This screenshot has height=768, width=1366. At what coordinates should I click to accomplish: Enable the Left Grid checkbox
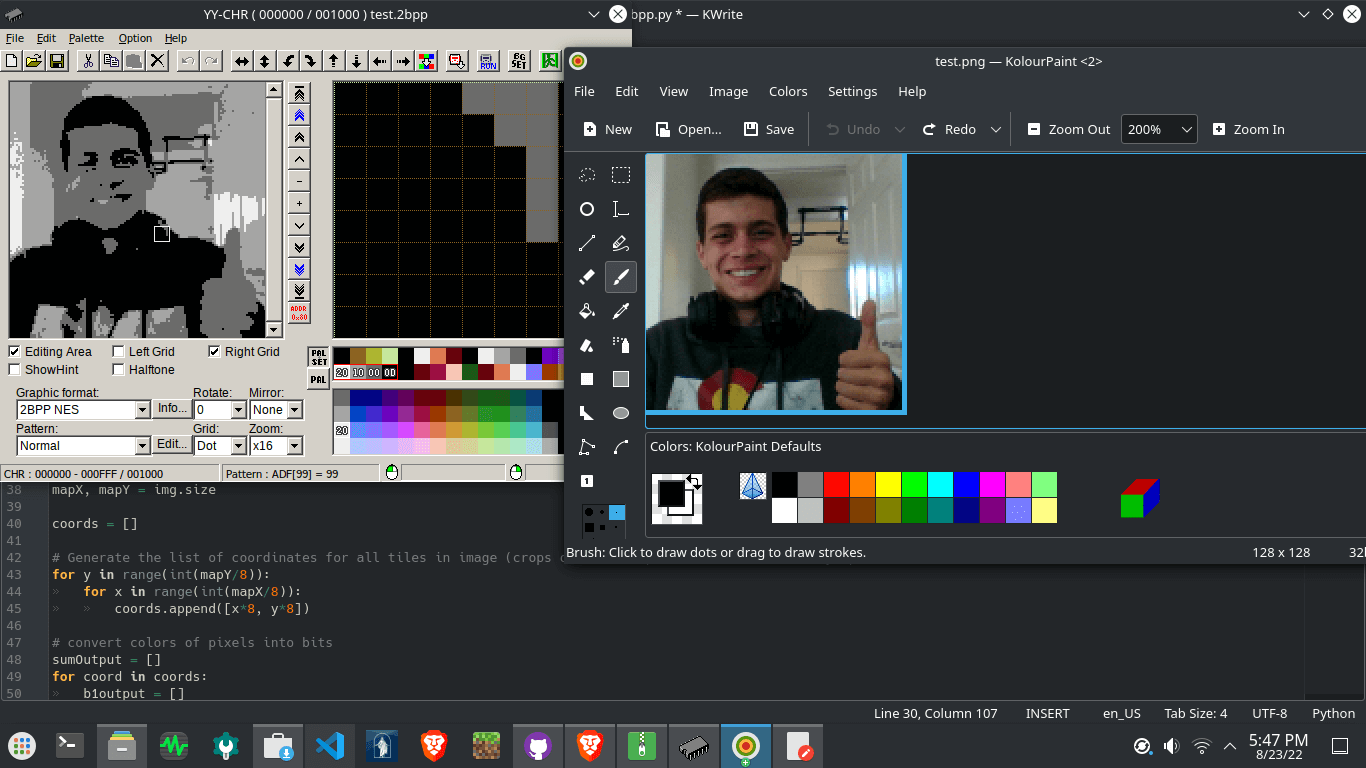coord(143,352)
